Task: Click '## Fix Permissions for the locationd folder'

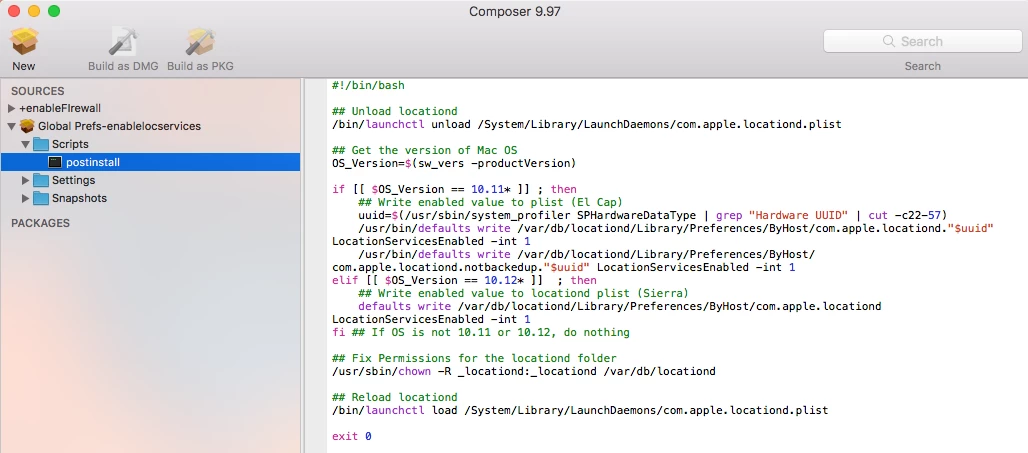Action: (474, 358)
